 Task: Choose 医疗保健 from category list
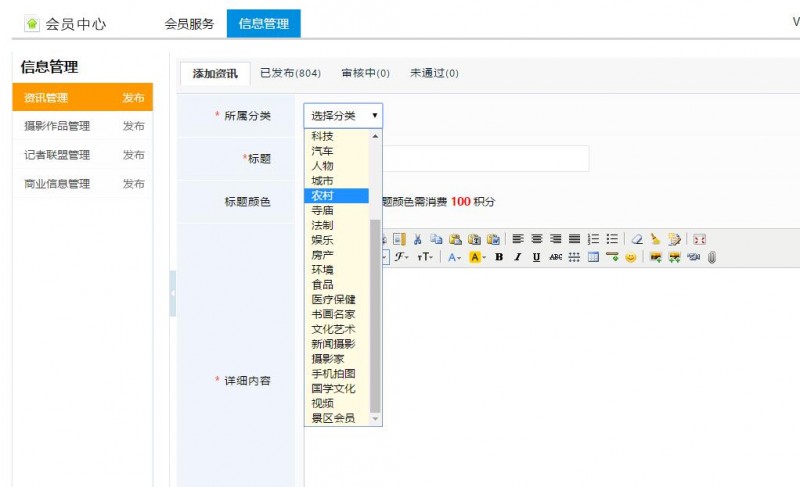coord(334,299)
